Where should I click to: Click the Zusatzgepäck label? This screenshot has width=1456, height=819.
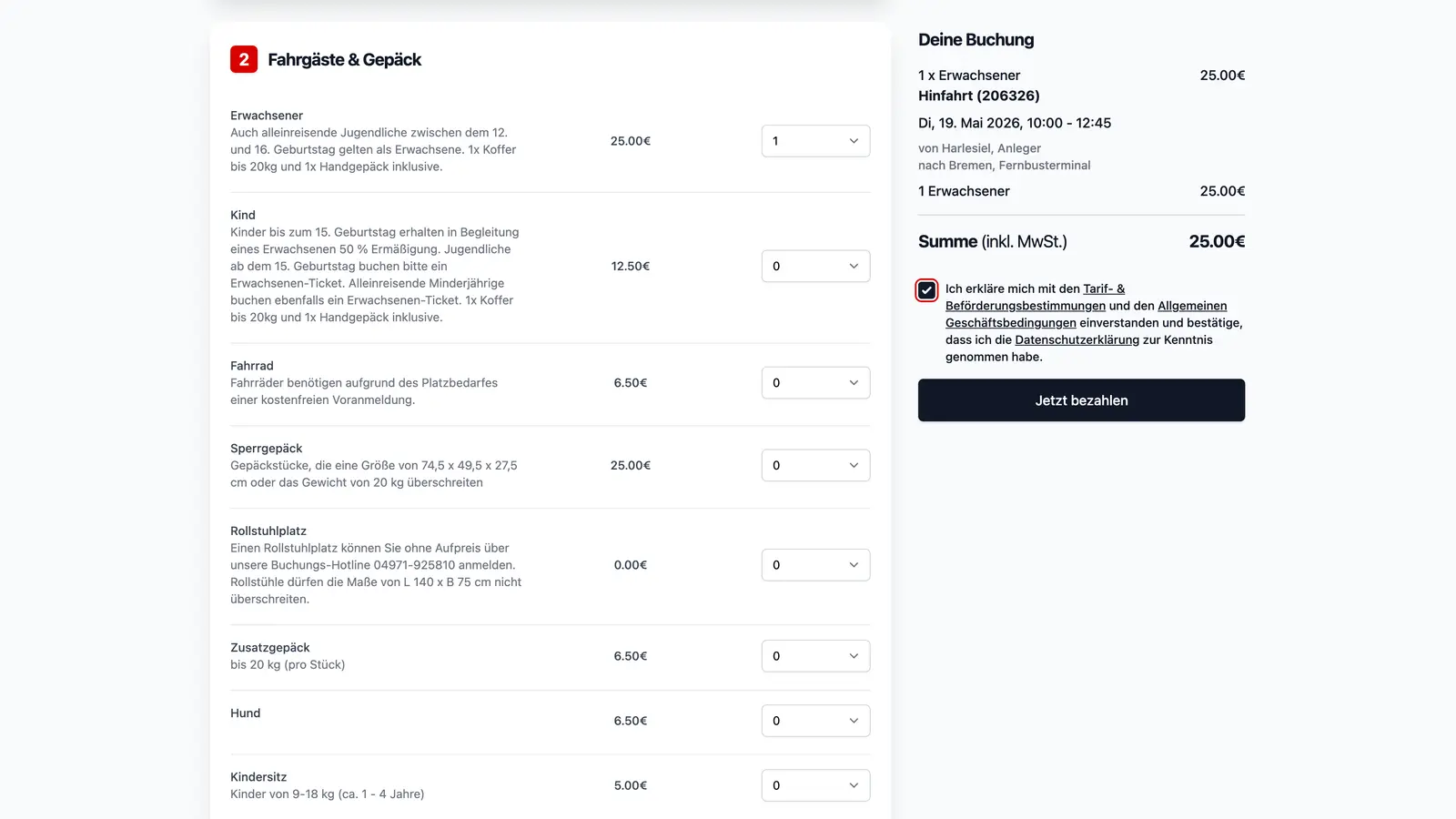270,648
